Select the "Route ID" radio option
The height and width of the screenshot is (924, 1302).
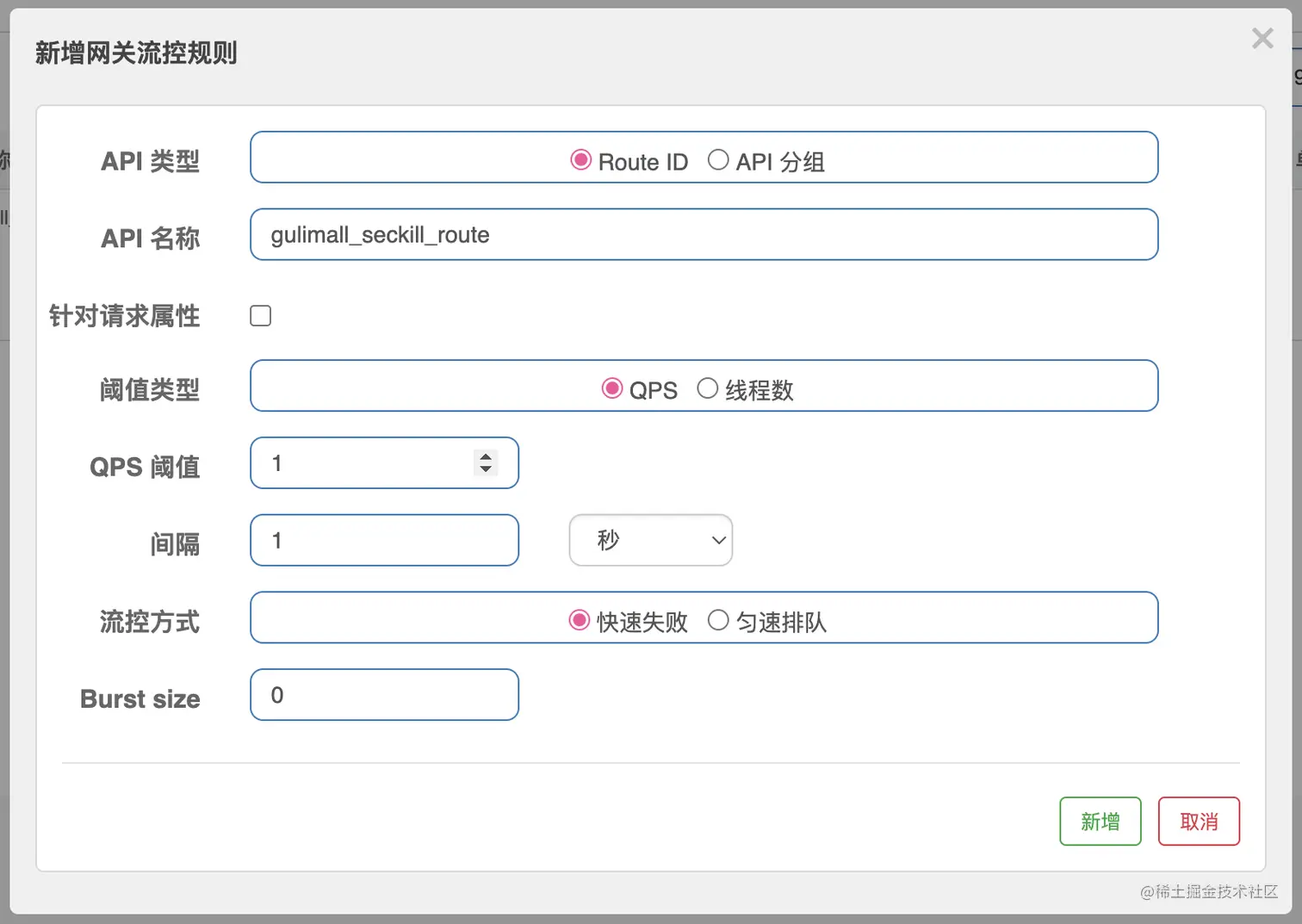click(x=580, y=160)
